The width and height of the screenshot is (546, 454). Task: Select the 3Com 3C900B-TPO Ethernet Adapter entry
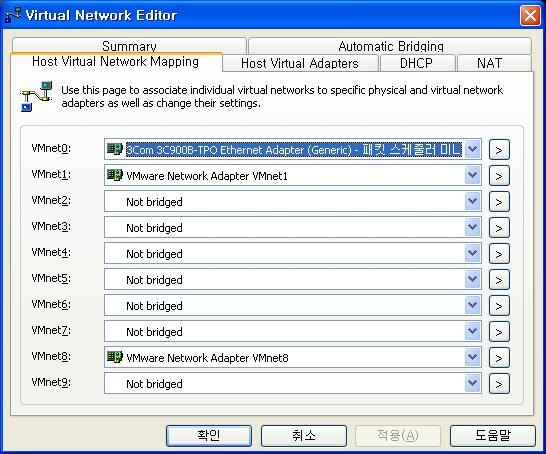pyautogui.click(x=294, y=149)
